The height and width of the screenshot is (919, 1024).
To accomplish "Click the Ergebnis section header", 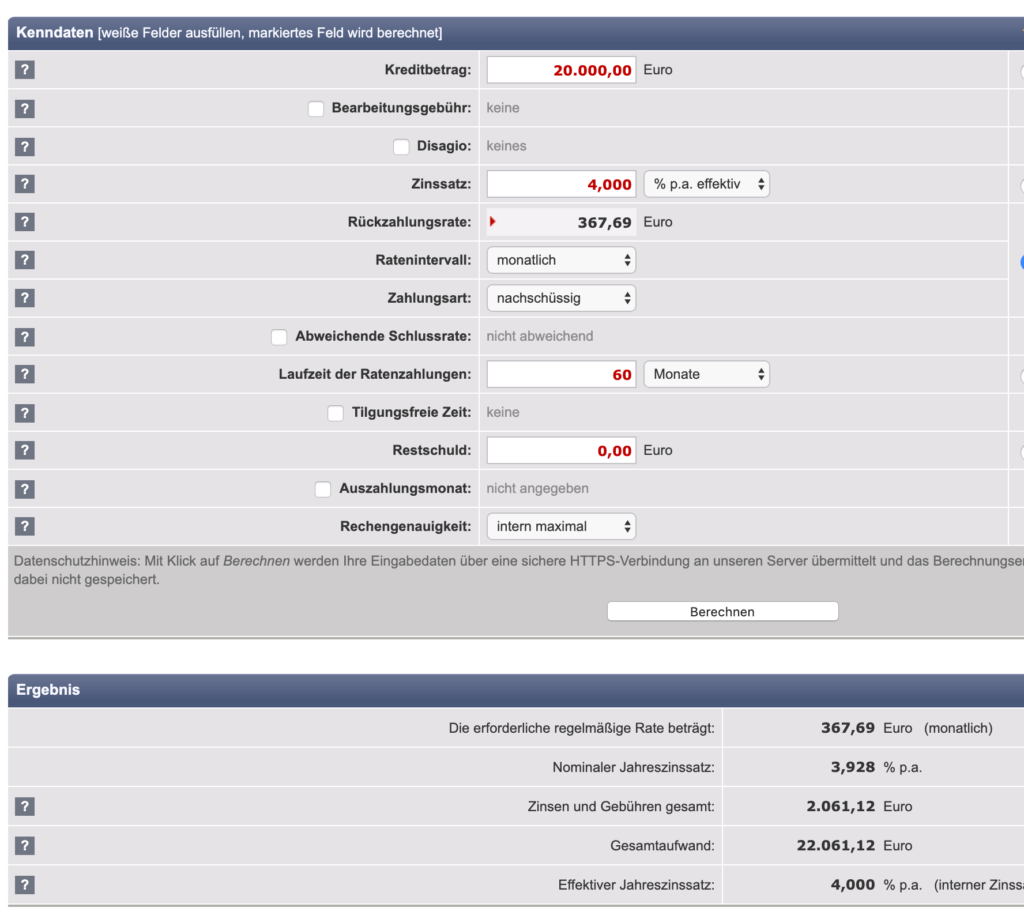I will pos(516,690).
